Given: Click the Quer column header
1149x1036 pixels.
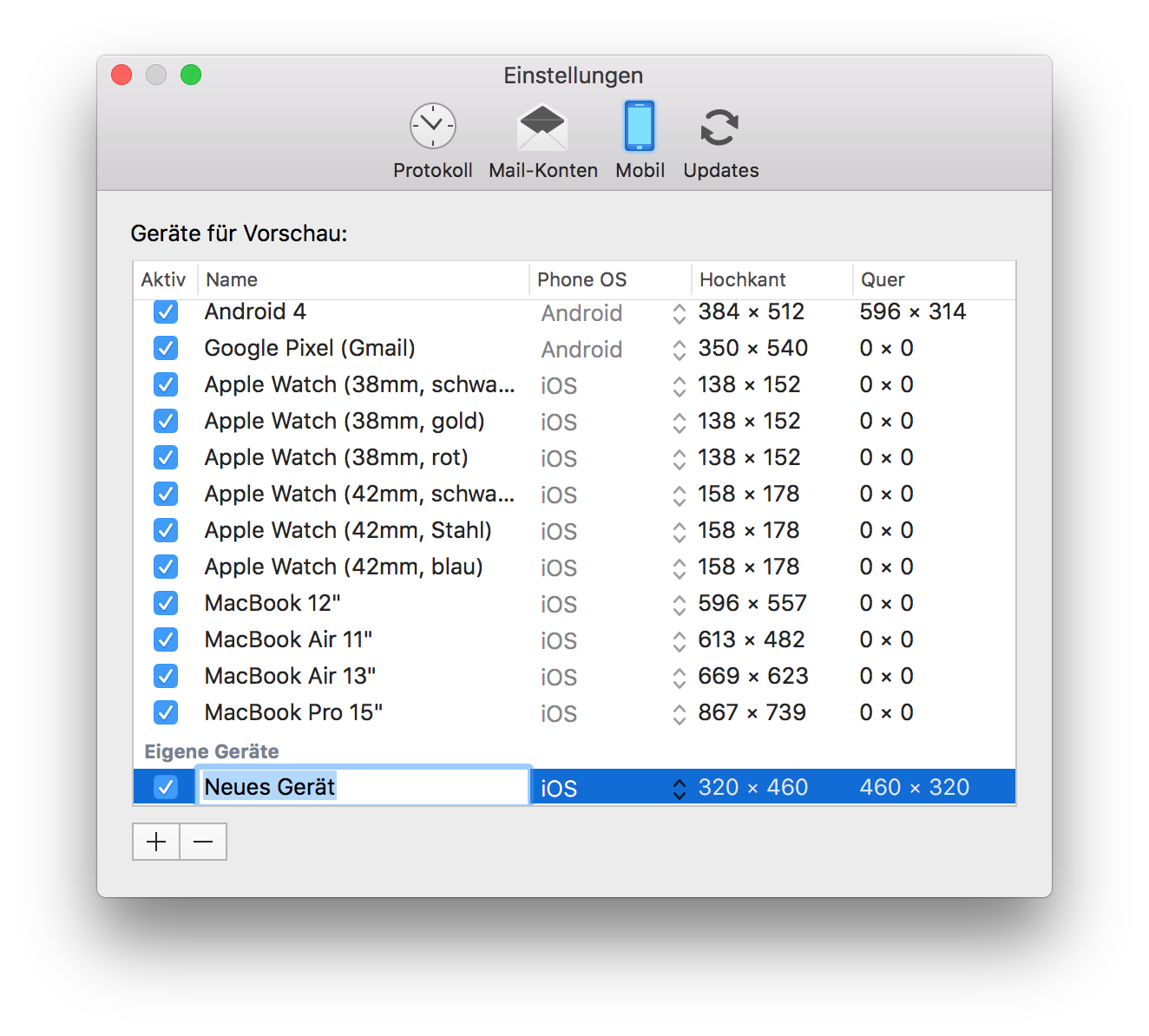Looking at the screenshot, I should point(934,279).
